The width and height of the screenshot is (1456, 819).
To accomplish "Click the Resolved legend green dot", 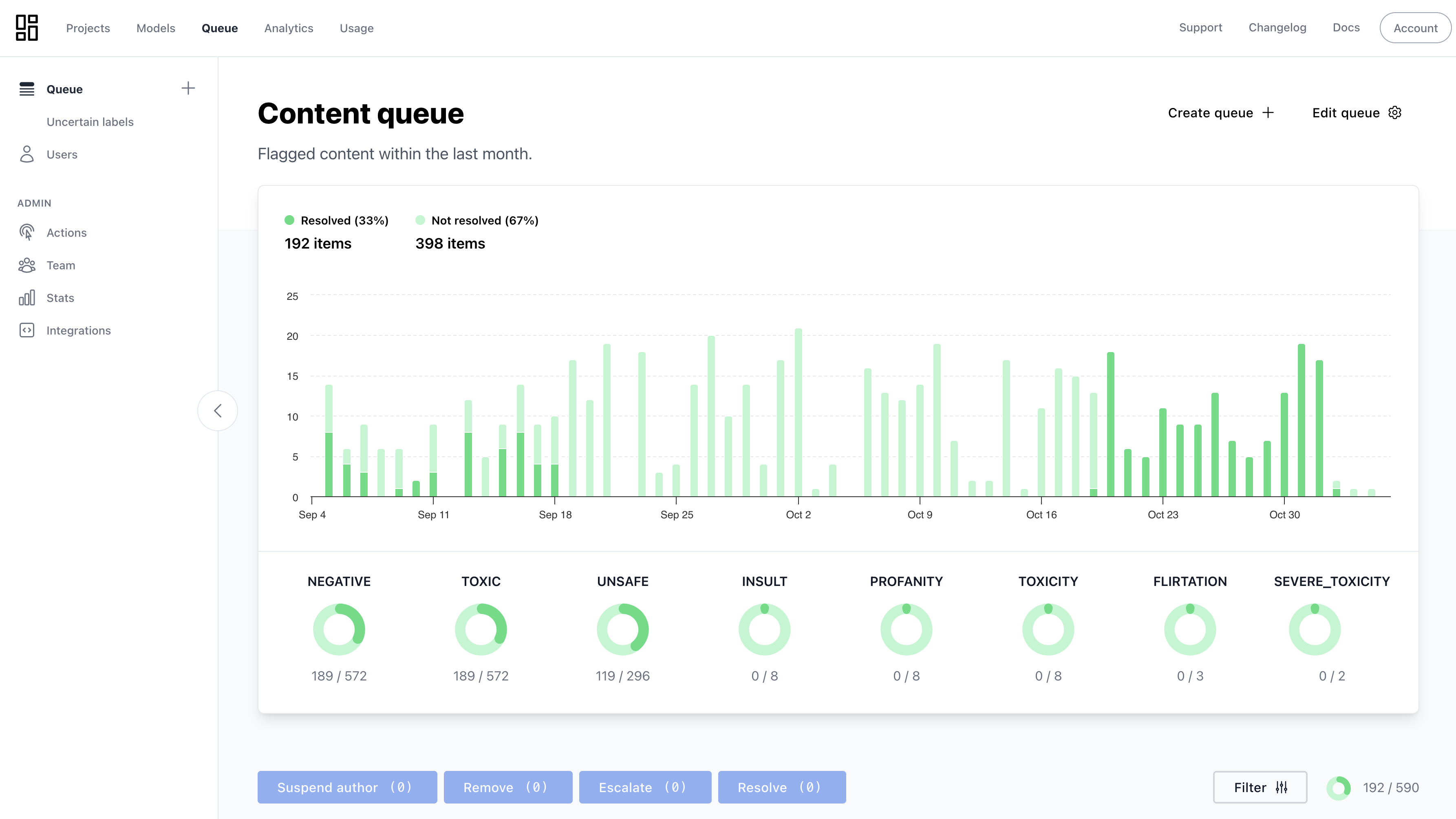I will pos(289,220).
